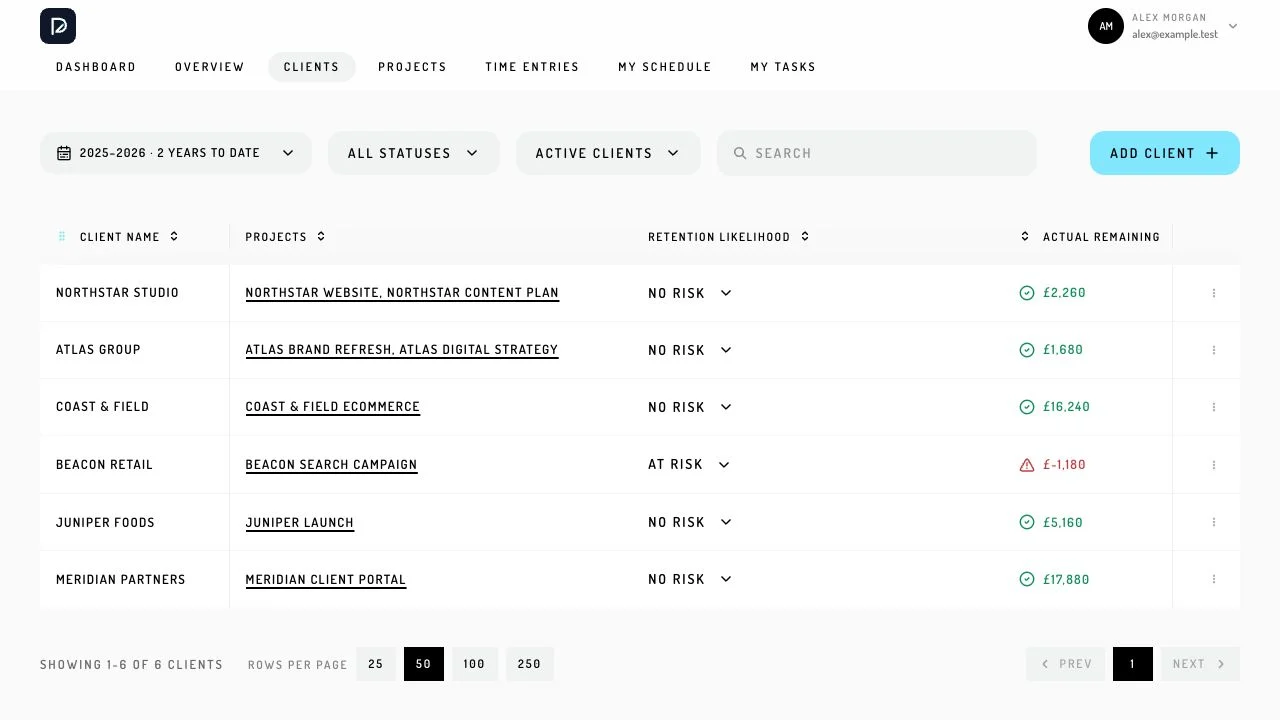Switch to the Projects tab
The width and height of the screenshot is (1280, 720).
click(x=413, y=67)
